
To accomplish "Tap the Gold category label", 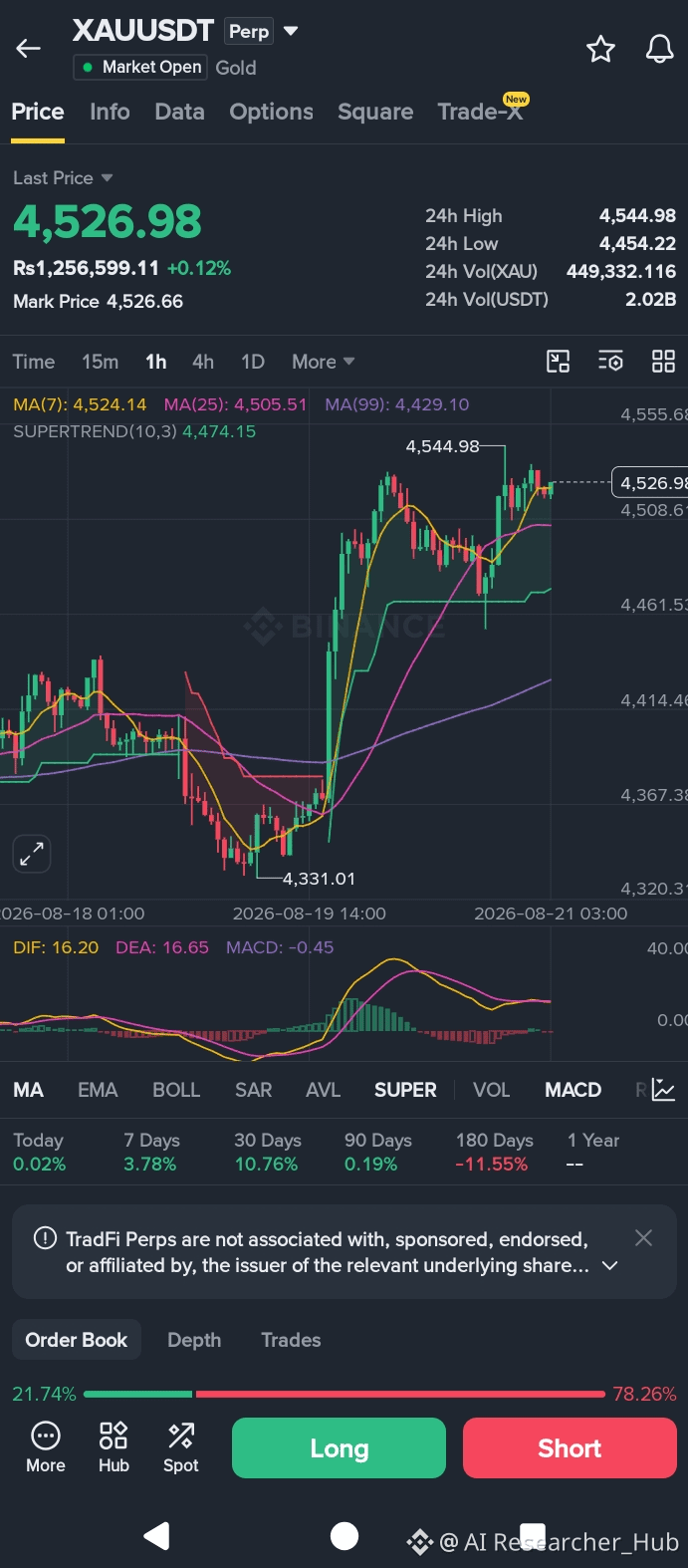I will [x=236, y=68].
